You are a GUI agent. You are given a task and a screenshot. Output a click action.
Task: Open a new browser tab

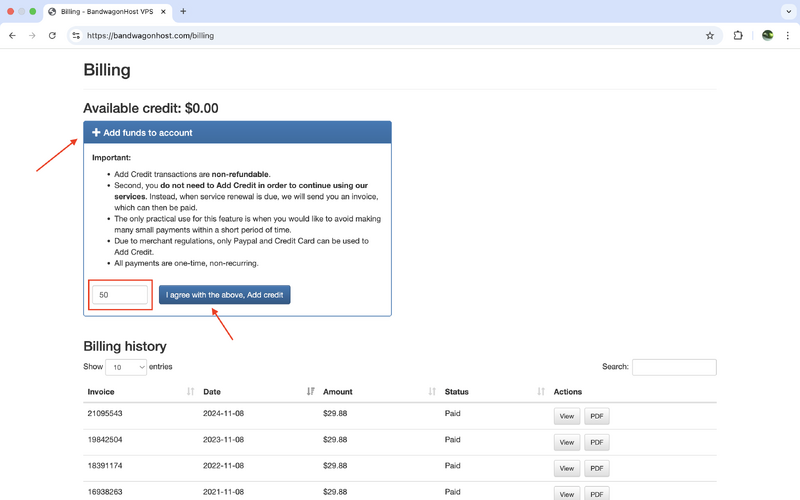[x=183, y=11]
